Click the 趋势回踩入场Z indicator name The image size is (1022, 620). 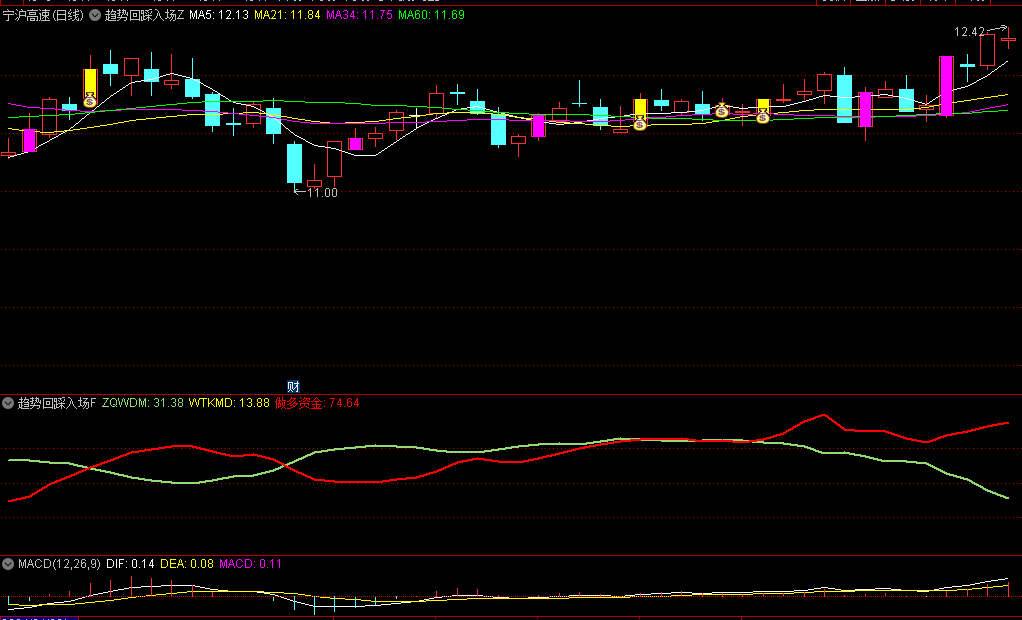coord(145,15)
